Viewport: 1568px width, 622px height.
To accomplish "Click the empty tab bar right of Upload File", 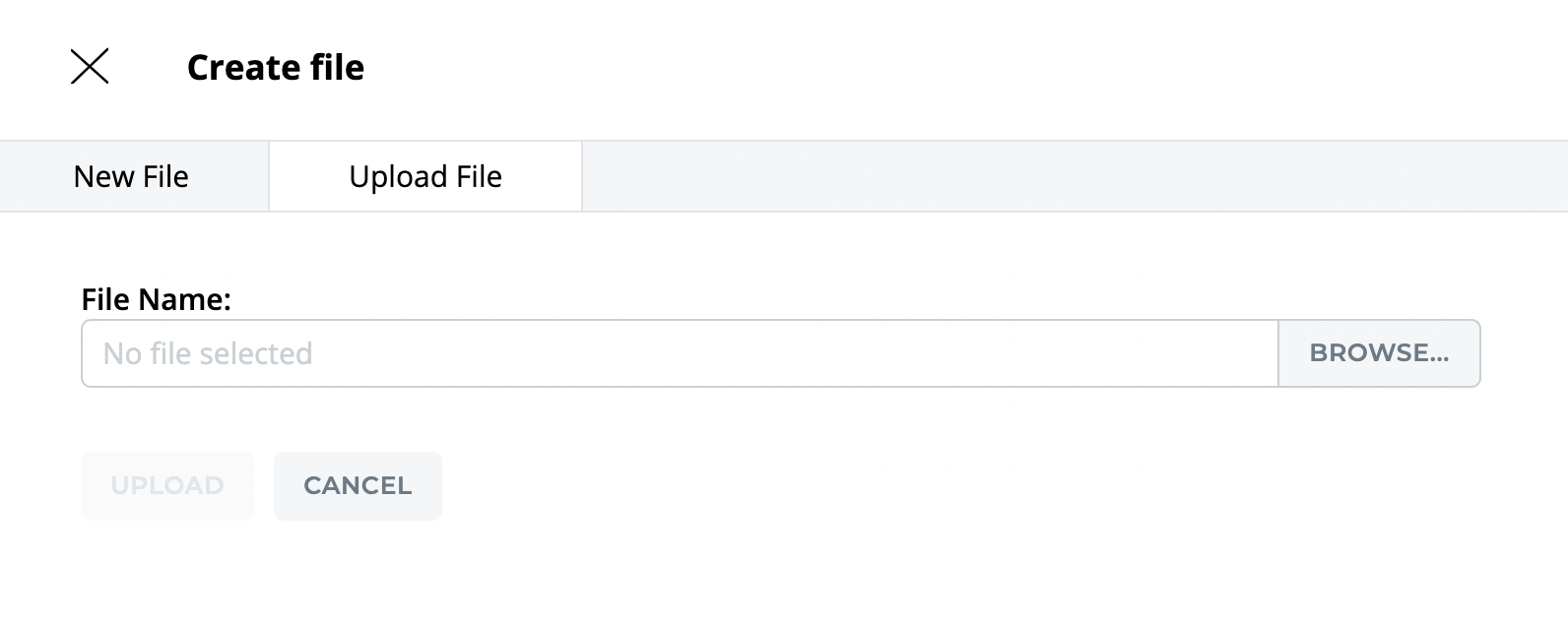I will point(1074,177).
